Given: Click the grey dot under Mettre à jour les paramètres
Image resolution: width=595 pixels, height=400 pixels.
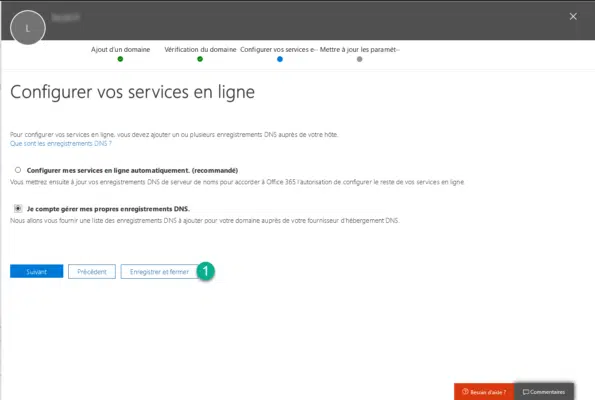Looking at the screenshot, I should (x=359, y=59).
